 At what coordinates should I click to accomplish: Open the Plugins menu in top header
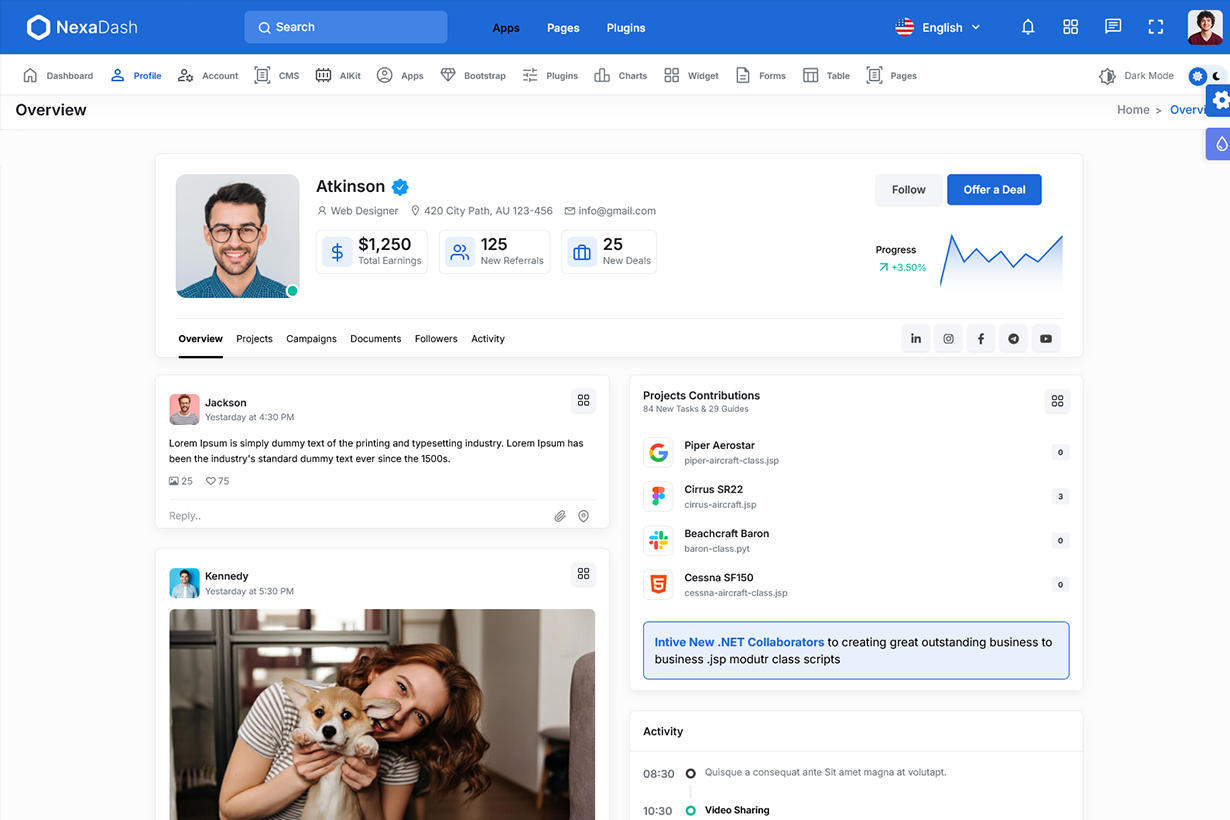[x=625, y=28]
